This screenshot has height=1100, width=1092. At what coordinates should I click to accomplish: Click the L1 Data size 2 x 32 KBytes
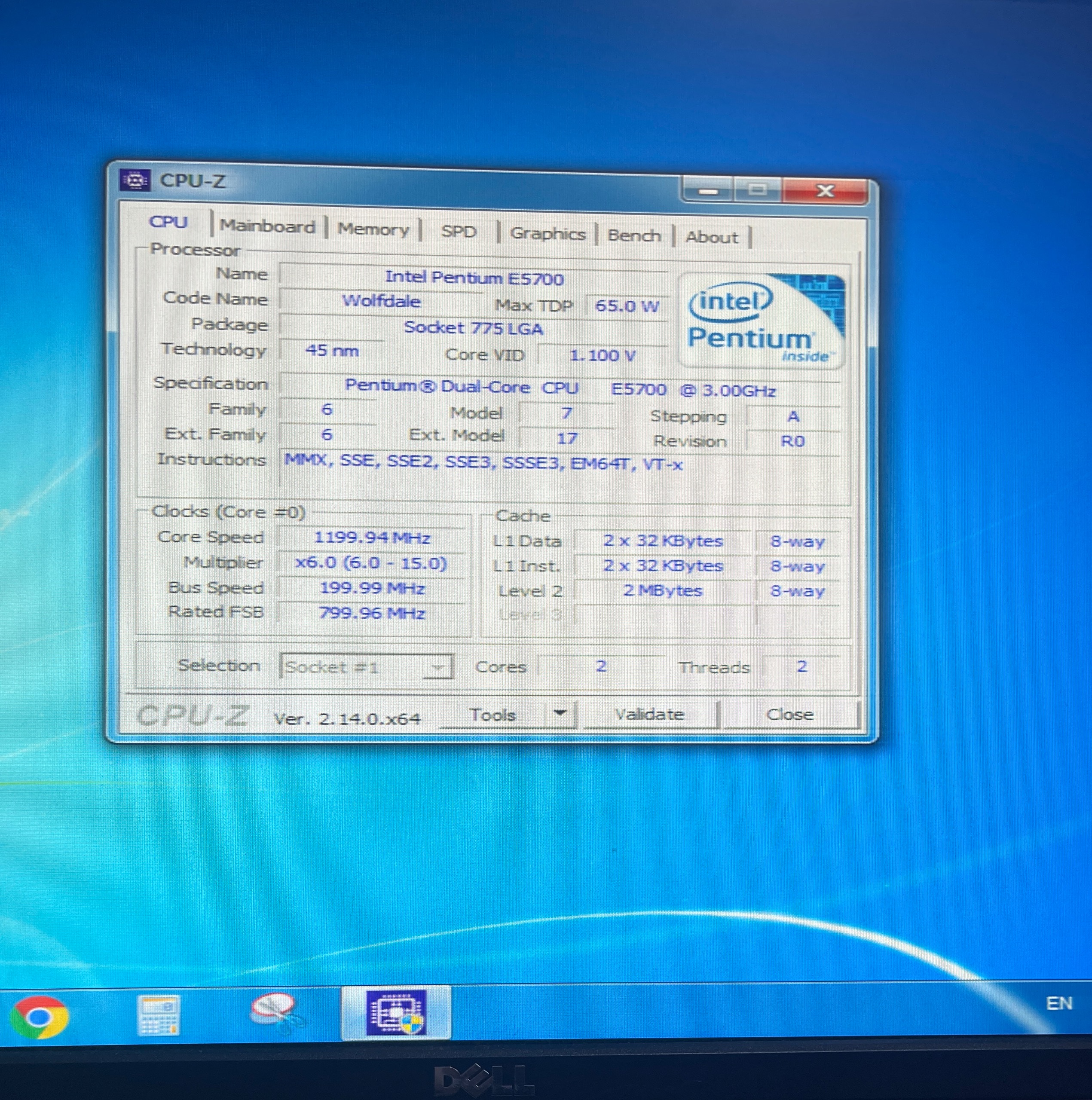(x=663, y=541)
